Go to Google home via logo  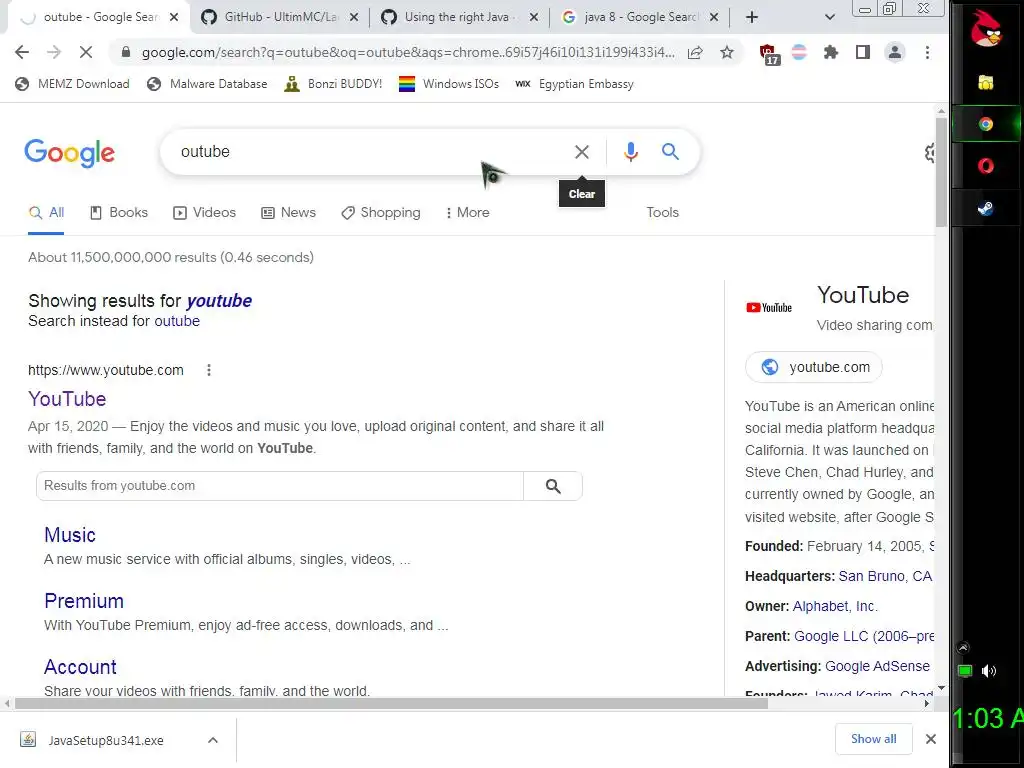point(69,153)
